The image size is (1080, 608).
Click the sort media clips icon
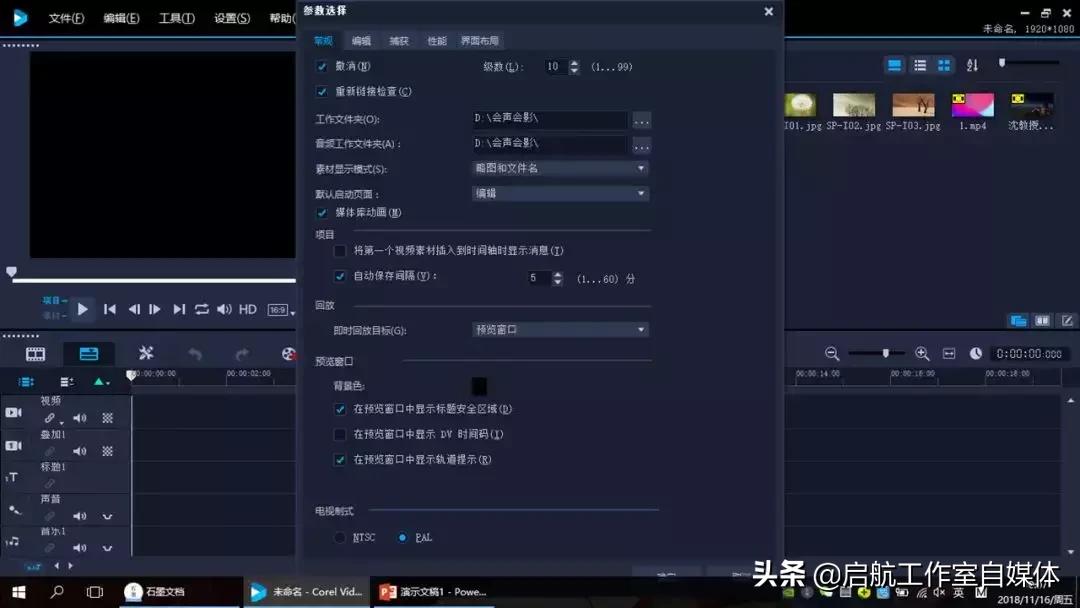[x=972, y=65]
